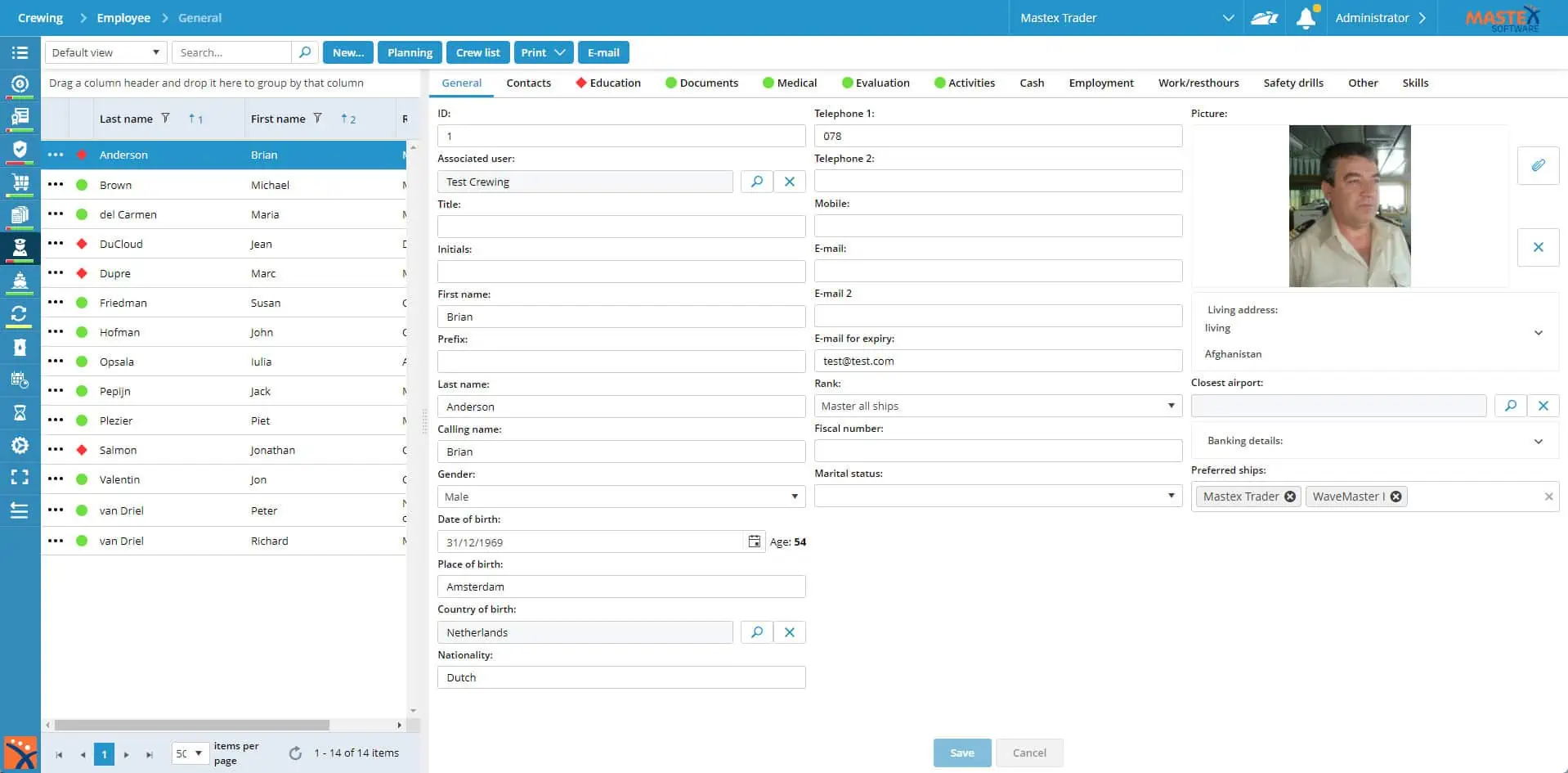The image size is (1568, 773).
Task: Clear the Associated user field with X
Action: click(789, 182)
